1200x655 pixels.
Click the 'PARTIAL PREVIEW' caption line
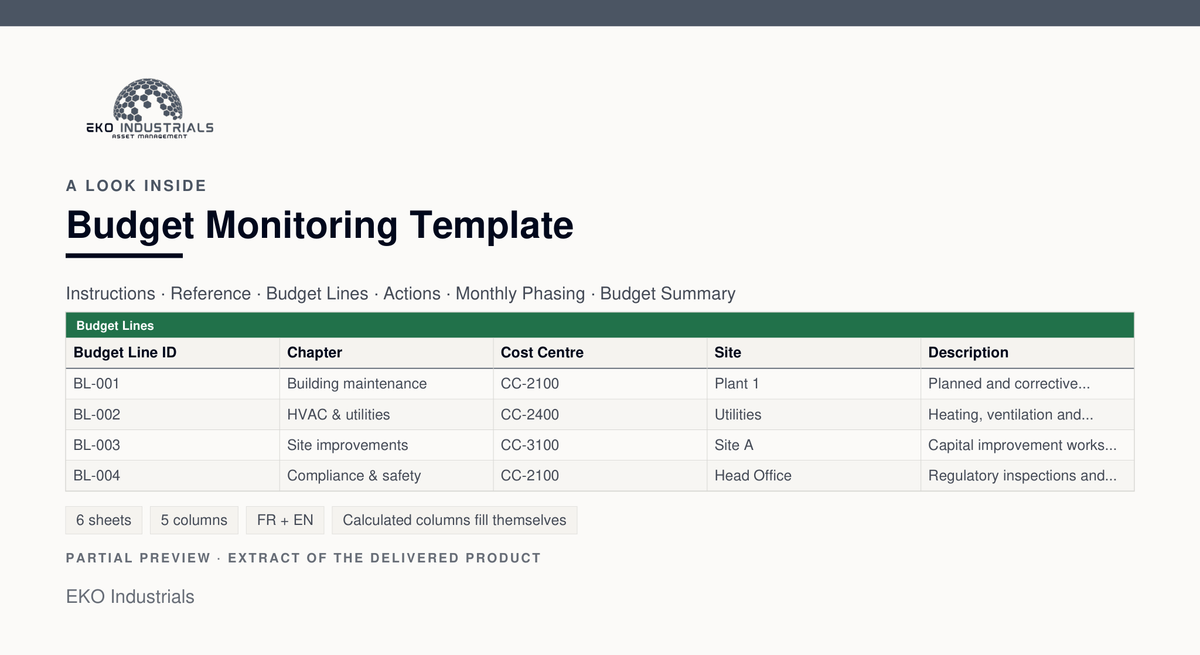[303, 558]
